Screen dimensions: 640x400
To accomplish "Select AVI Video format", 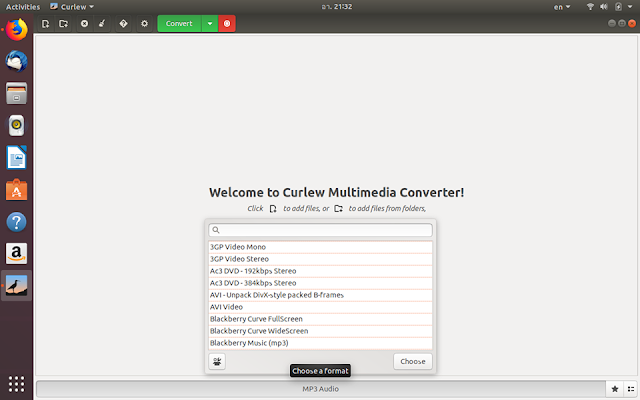I will [x=320, y=307].
